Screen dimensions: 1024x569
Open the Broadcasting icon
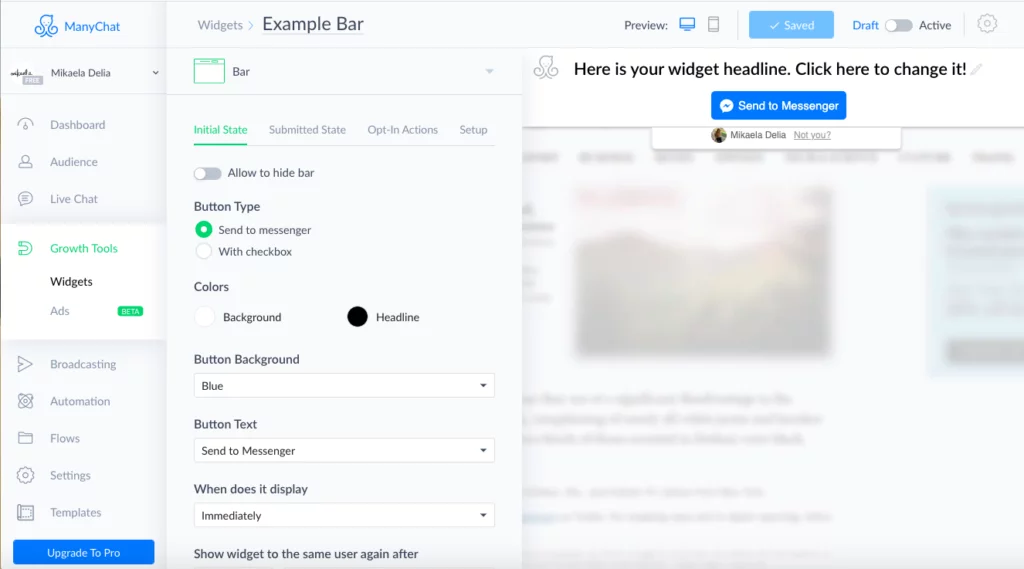(x=25, y=364)
